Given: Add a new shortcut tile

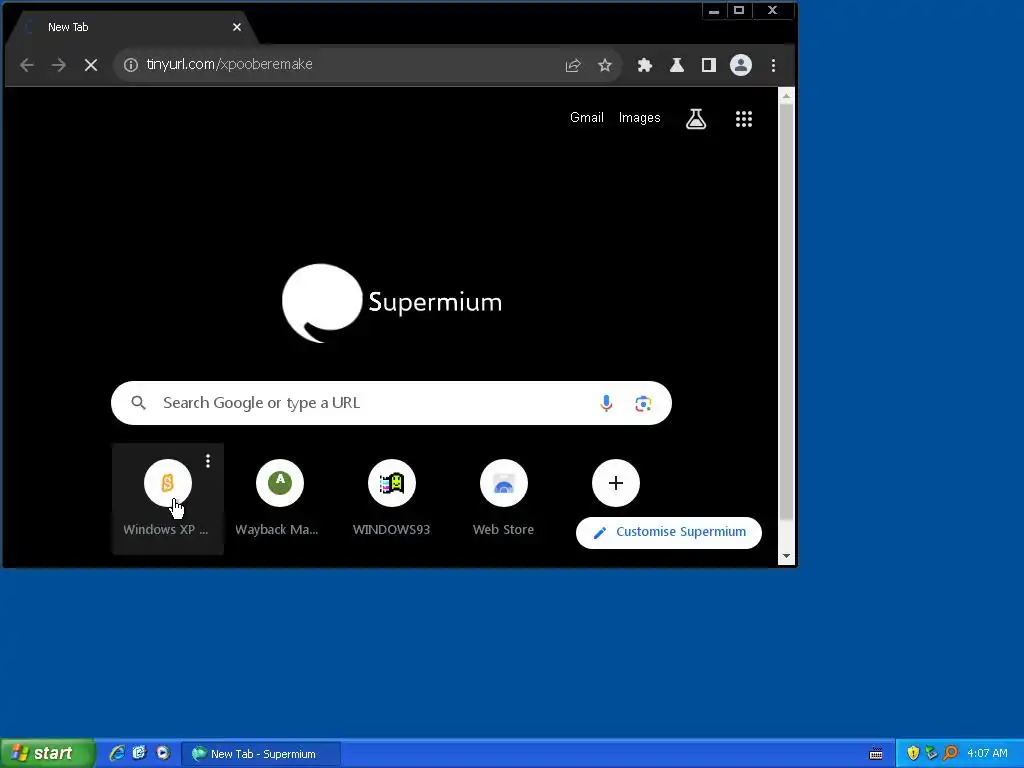Looking at the screenshot, I should pos(616,483).
